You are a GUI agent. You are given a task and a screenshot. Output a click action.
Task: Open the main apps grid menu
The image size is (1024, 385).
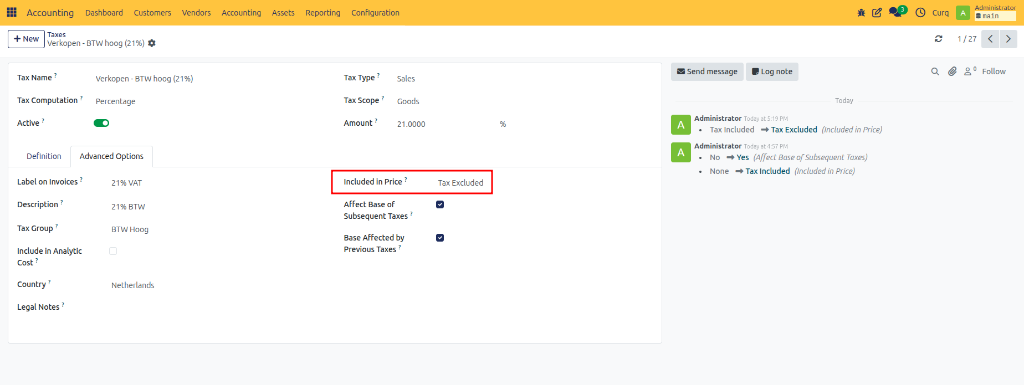tap(12, 12)
